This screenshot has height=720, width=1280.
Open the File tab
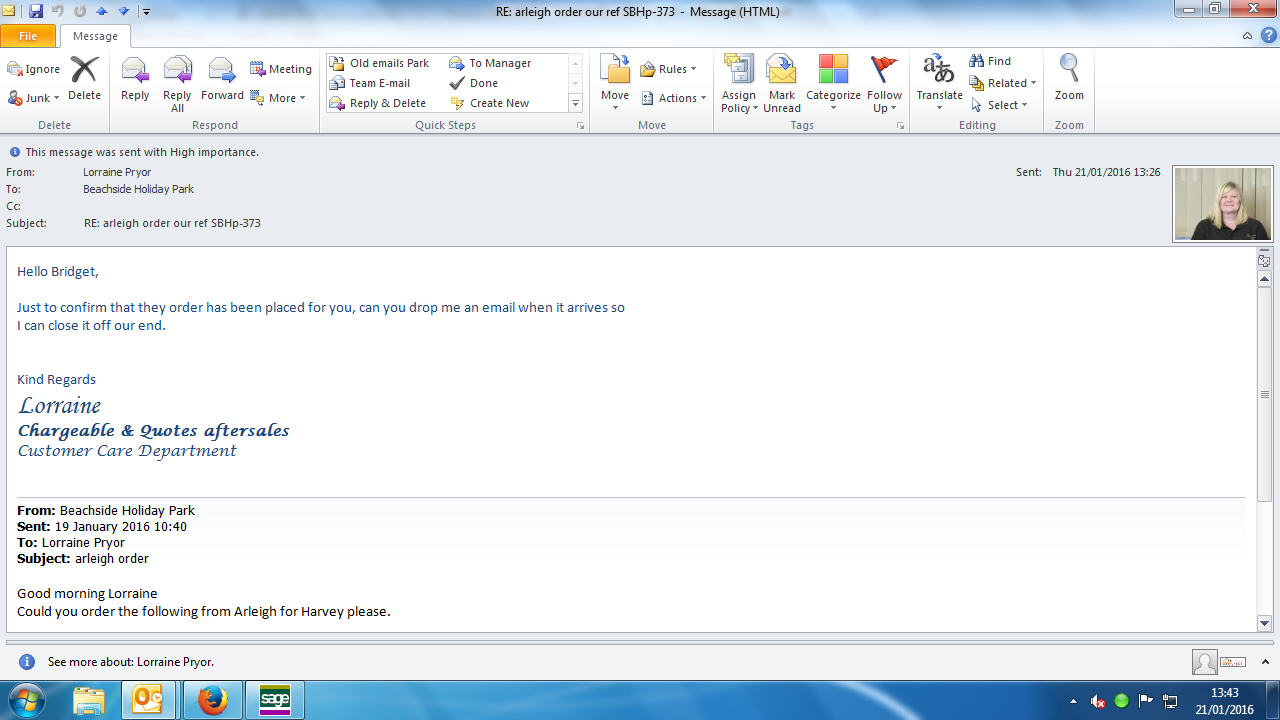pos(28,36)
